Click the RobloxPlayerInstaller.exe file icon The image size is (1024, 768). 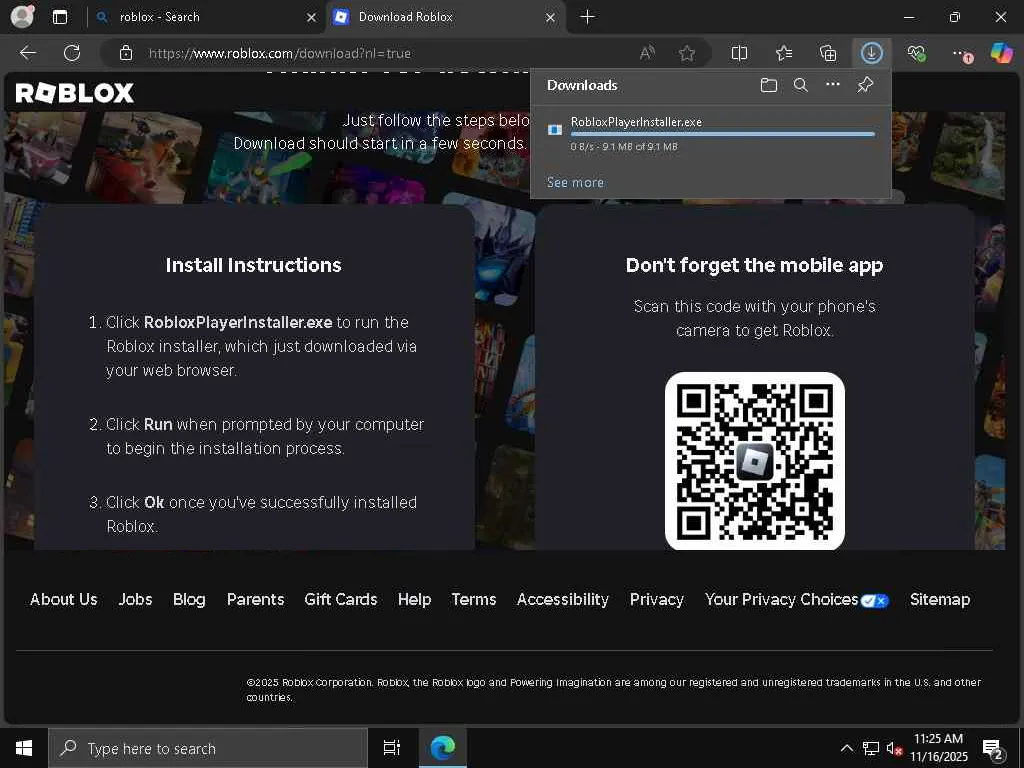click(x=555, y=130)
